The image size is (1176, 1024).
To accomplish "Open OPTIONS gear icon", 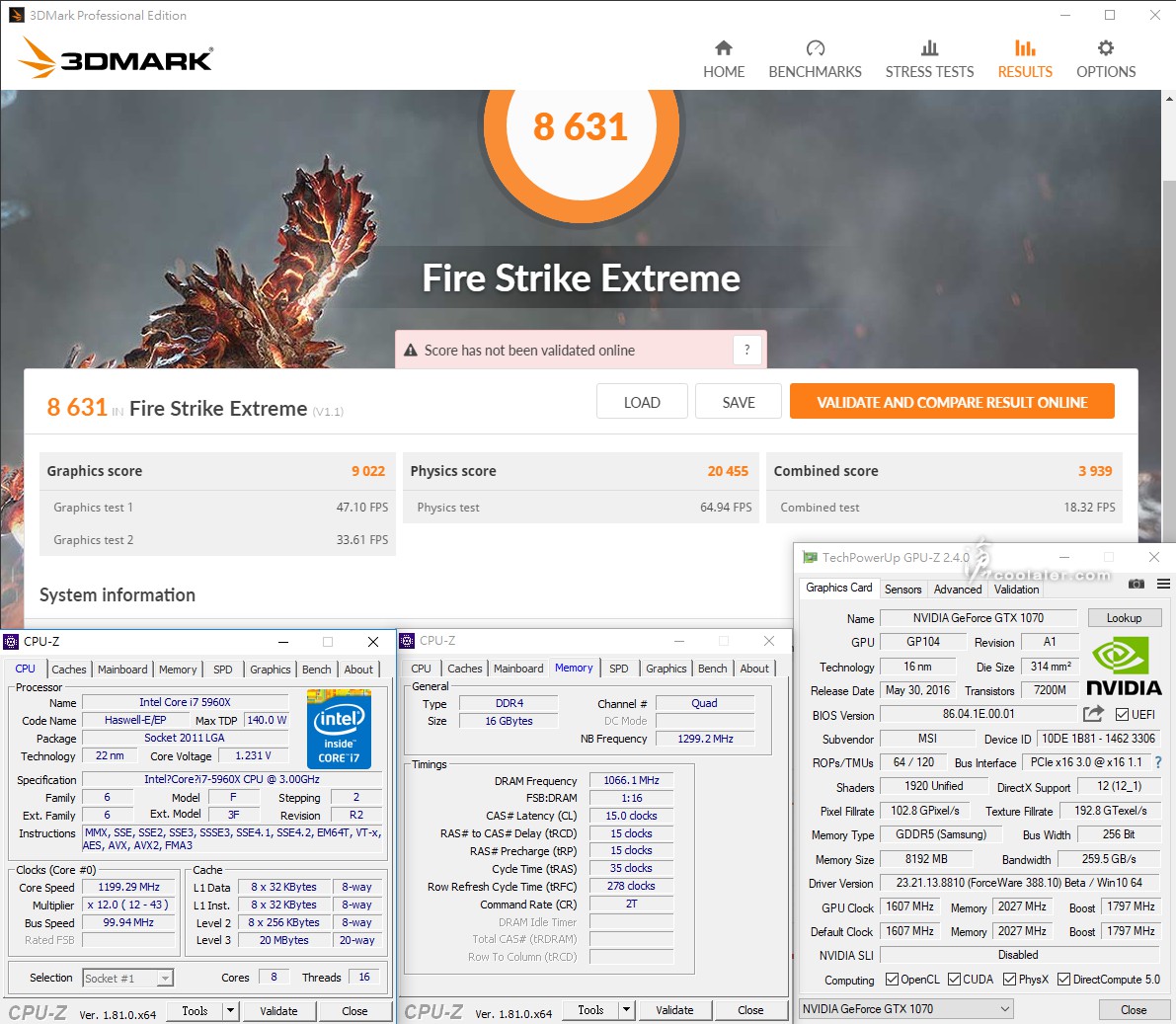I will pos(1106,48).
